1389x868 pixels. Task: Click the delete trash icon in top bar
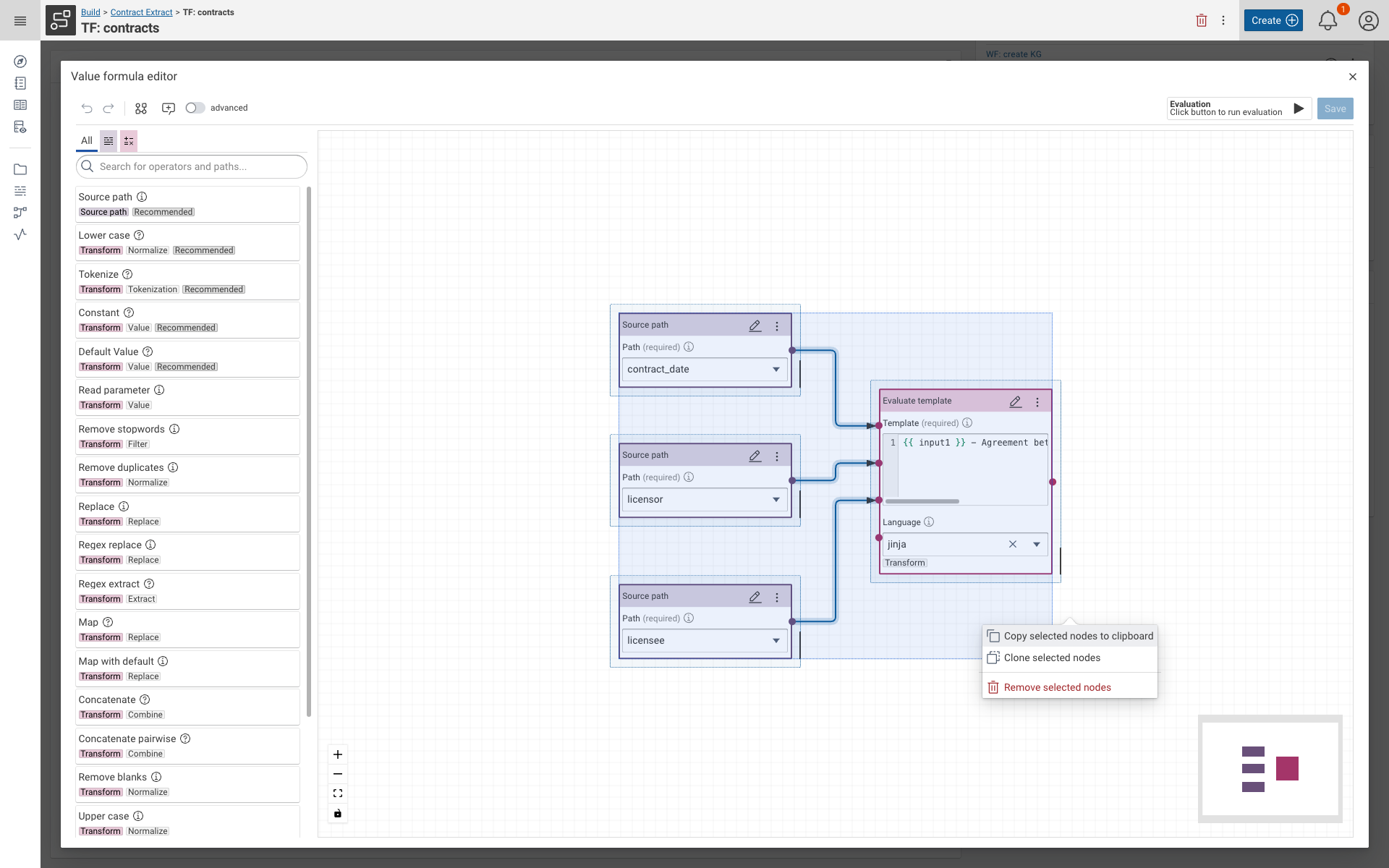1202,20
